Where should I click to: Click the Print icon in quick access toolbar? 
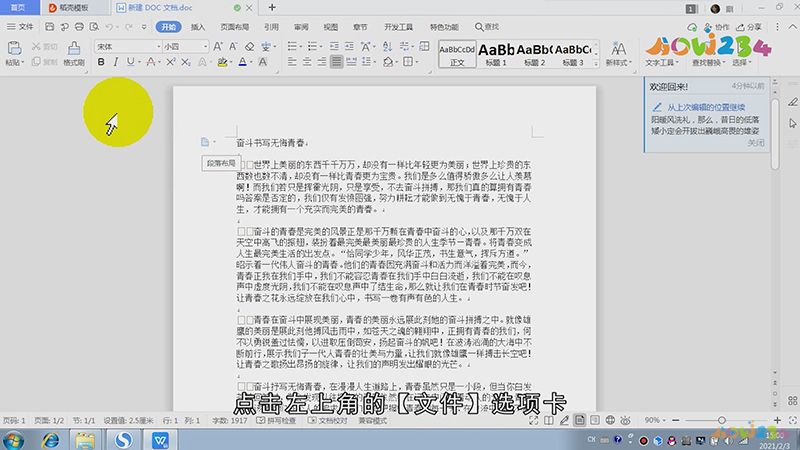point(79,27)
